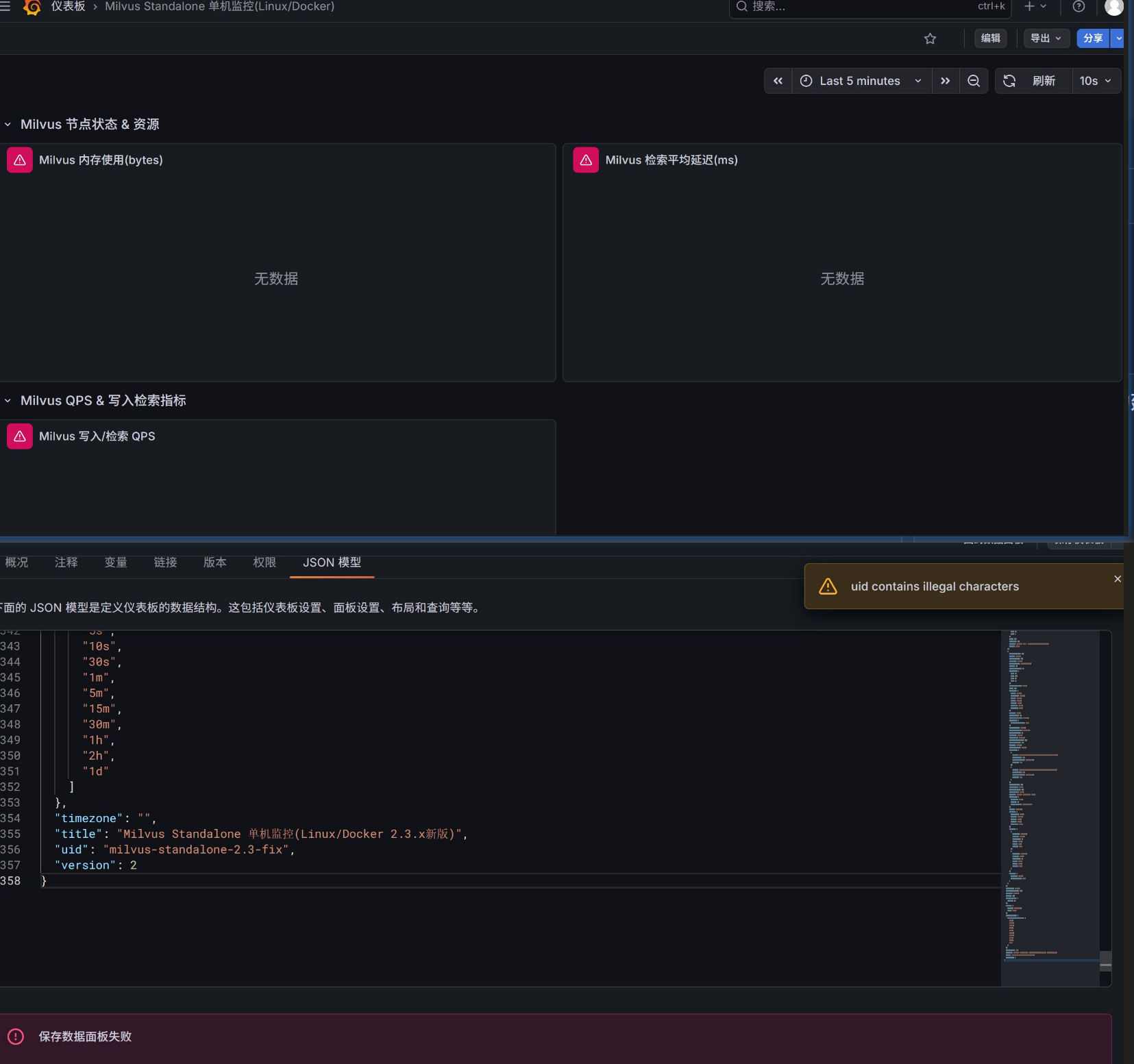Click line number 358 in gutter

tap(10, 881)
